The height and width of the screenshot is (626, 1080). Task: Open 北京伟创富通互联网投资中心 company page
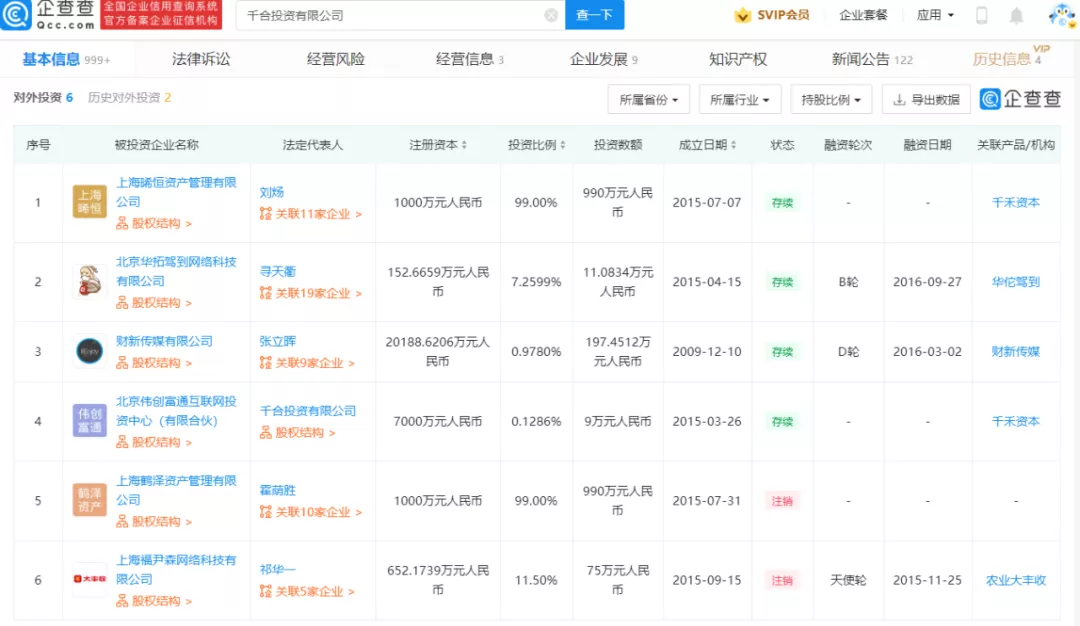[176, 410]
